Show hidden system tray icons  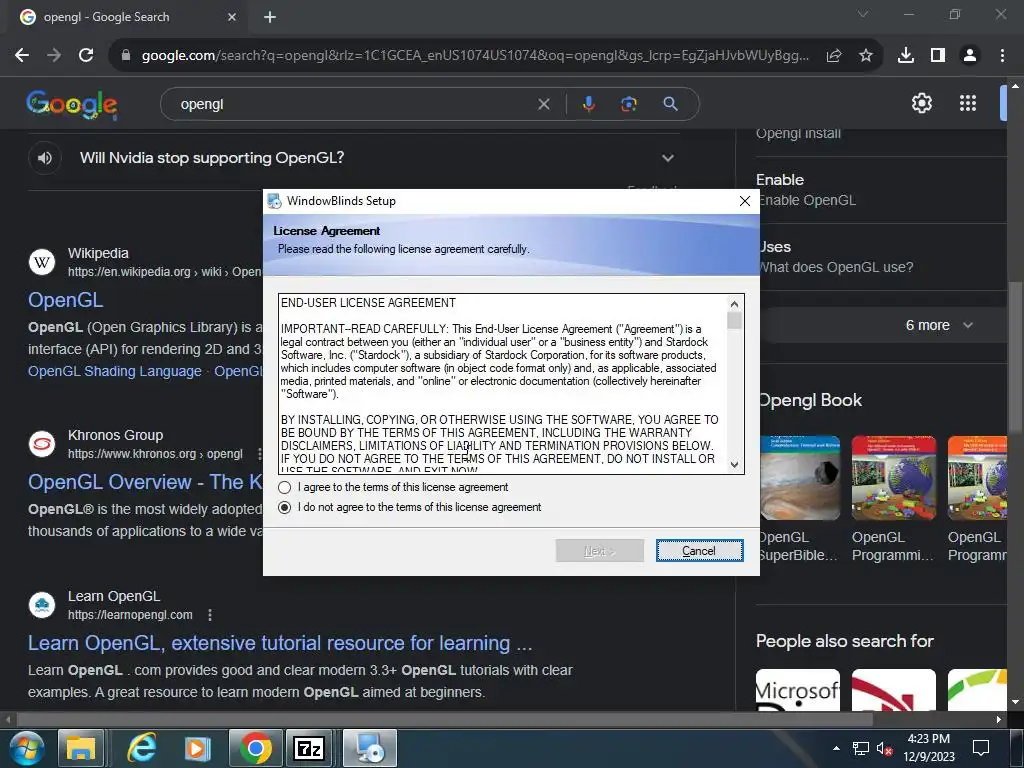point(836,748)
